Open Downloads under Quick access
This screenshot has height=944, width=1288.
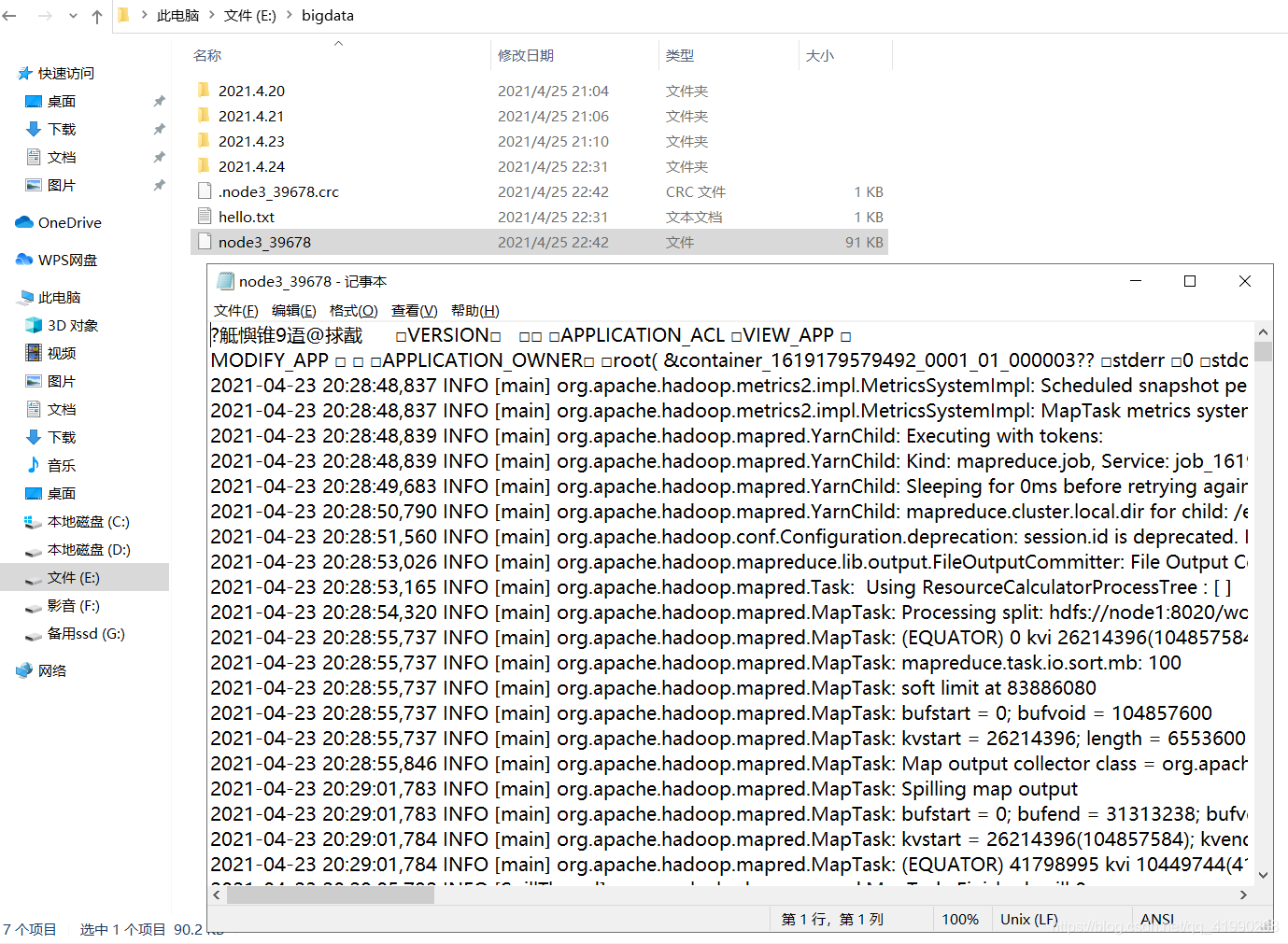(62, 129)
